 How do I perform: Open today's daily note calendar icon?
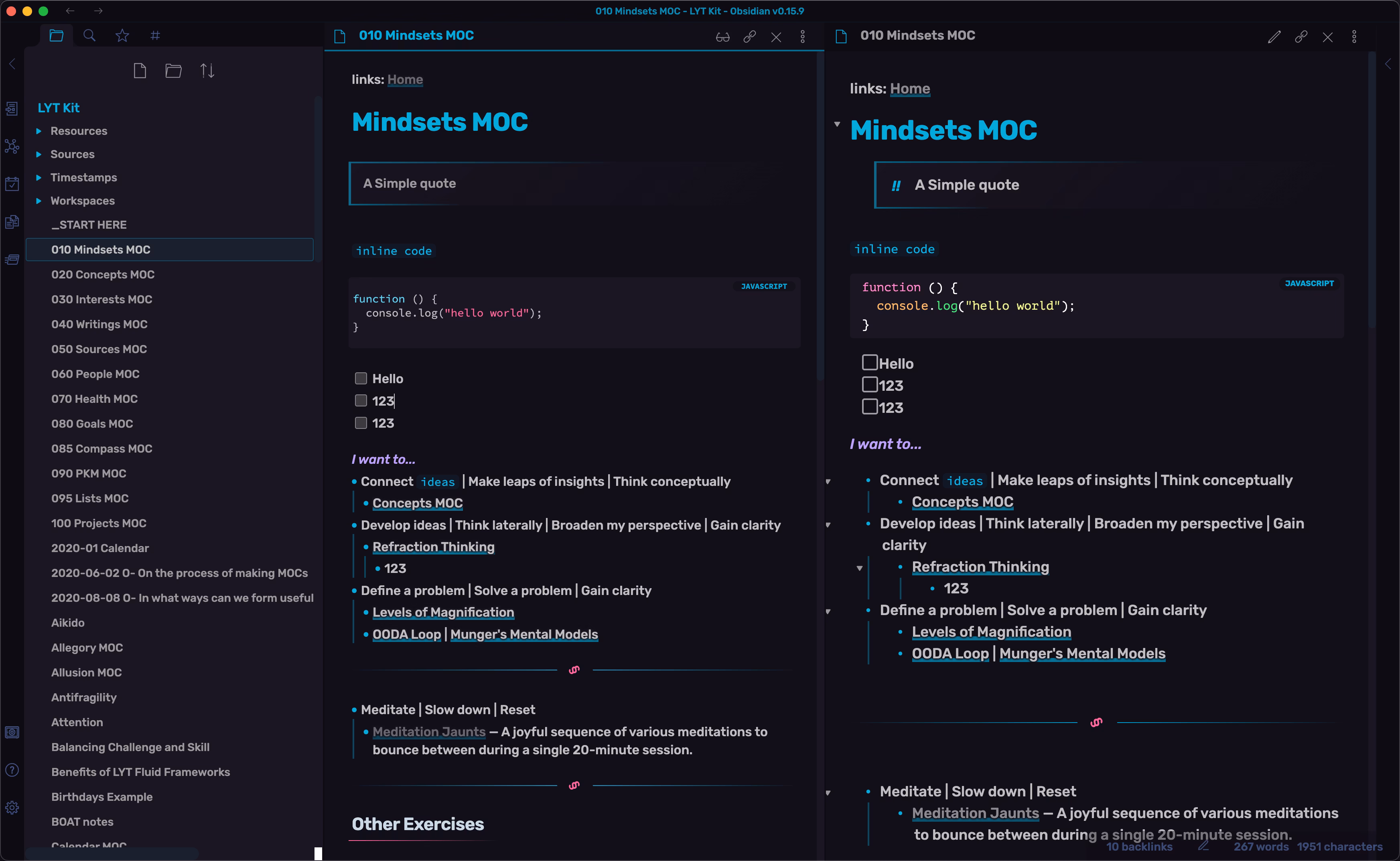coord(12,183)
